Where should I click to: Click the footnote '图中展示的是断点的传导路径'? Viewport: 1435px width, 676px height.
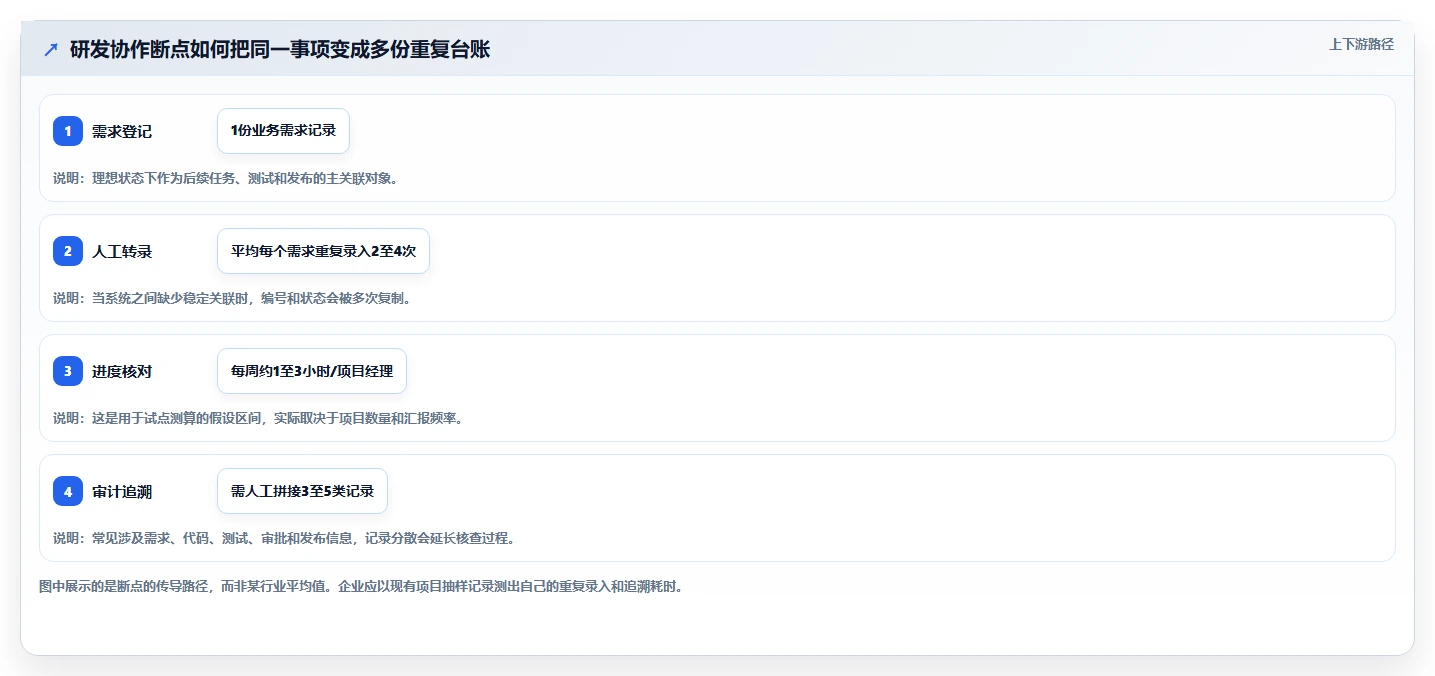[361, 586]
